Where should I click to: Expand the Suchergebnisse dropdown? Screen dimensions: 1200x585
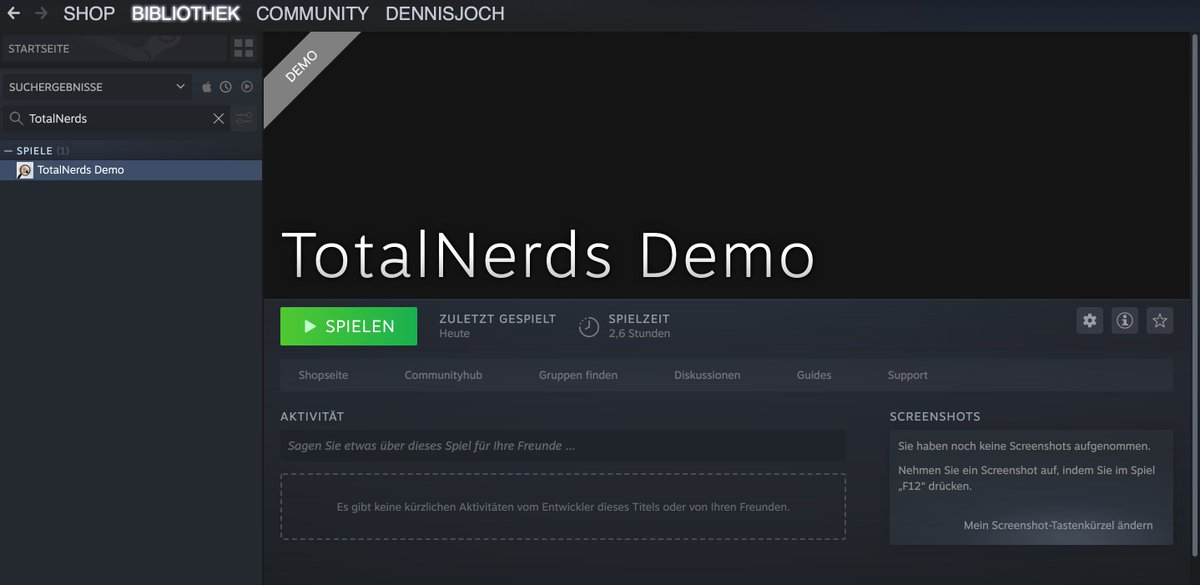[x=96, y=87]
